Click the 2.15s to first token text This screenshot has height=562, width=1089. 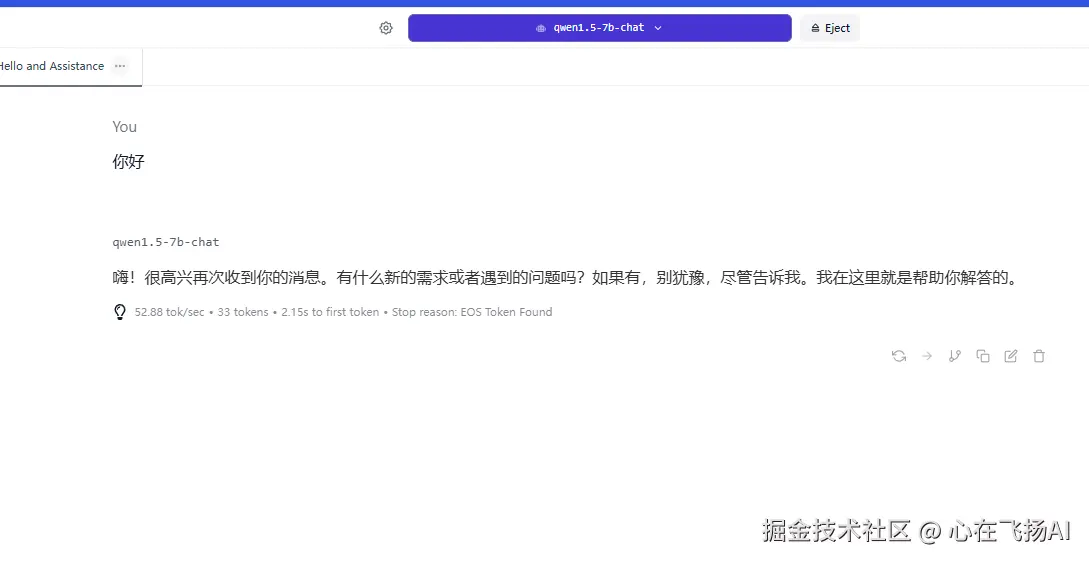[x=330, y=312]
